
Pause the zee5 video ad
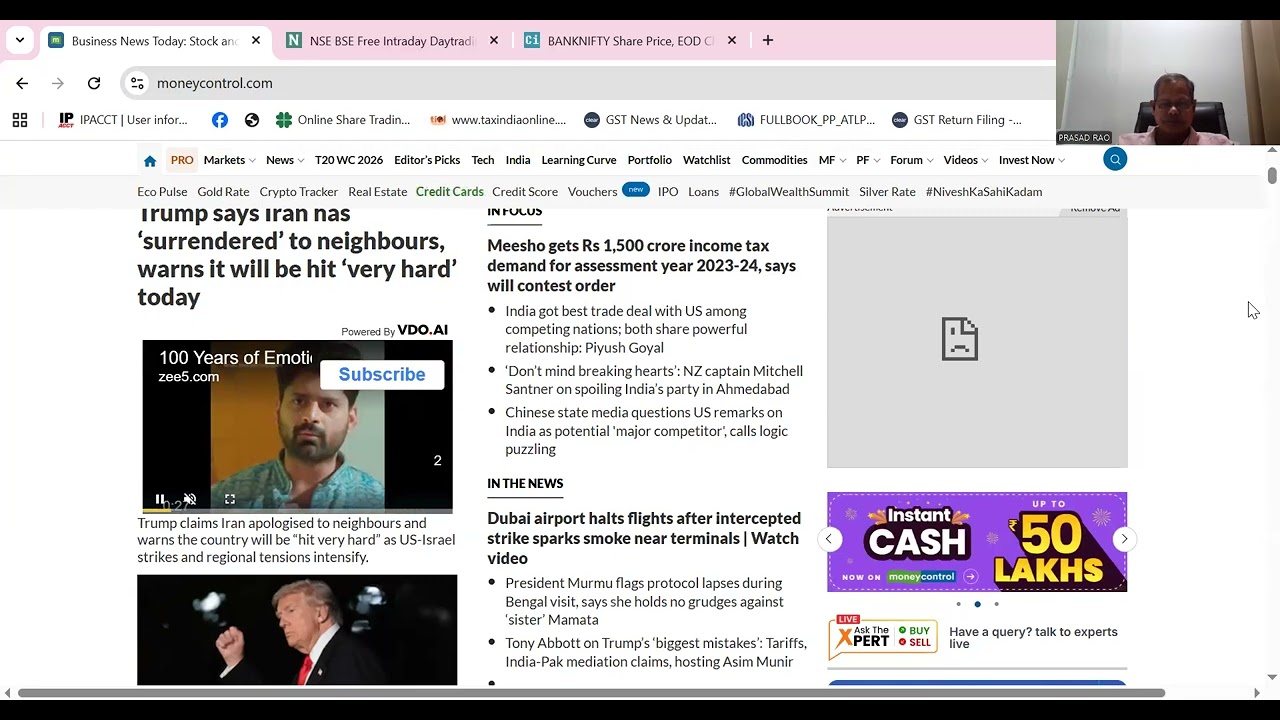(160, 499)
